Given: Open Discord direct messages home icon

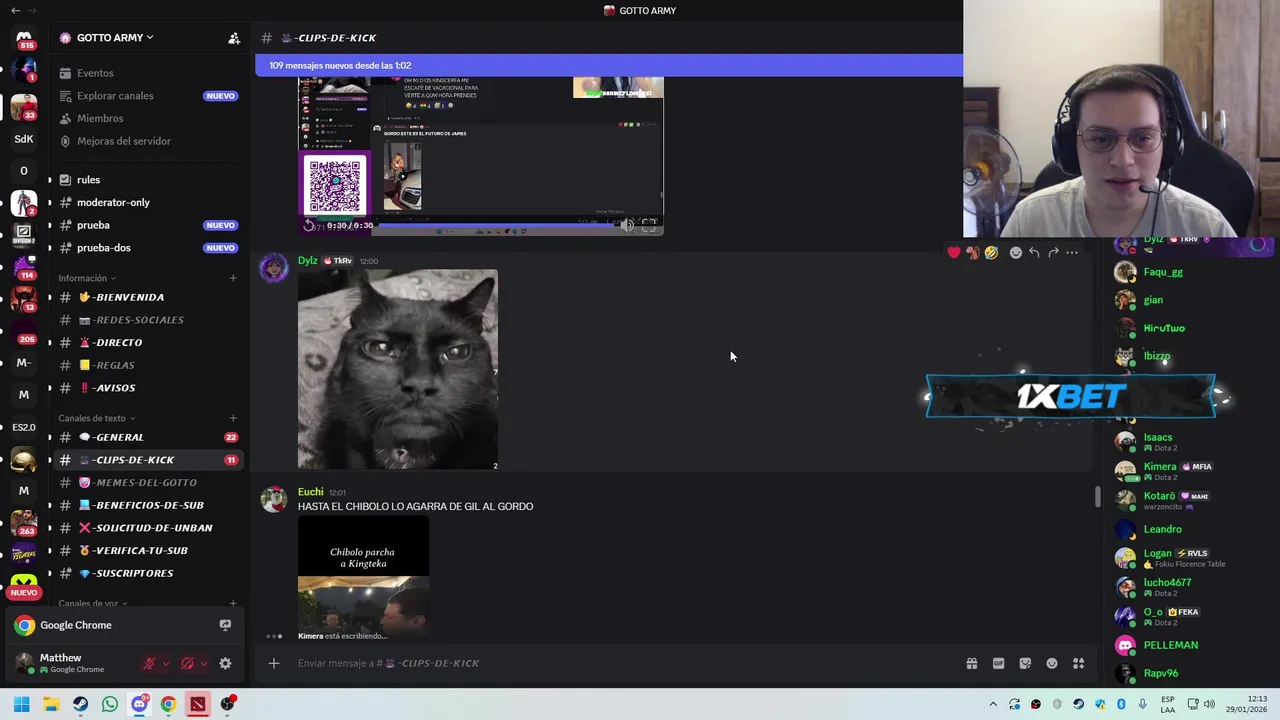Looking at the screenshot, I should (24, 37).
